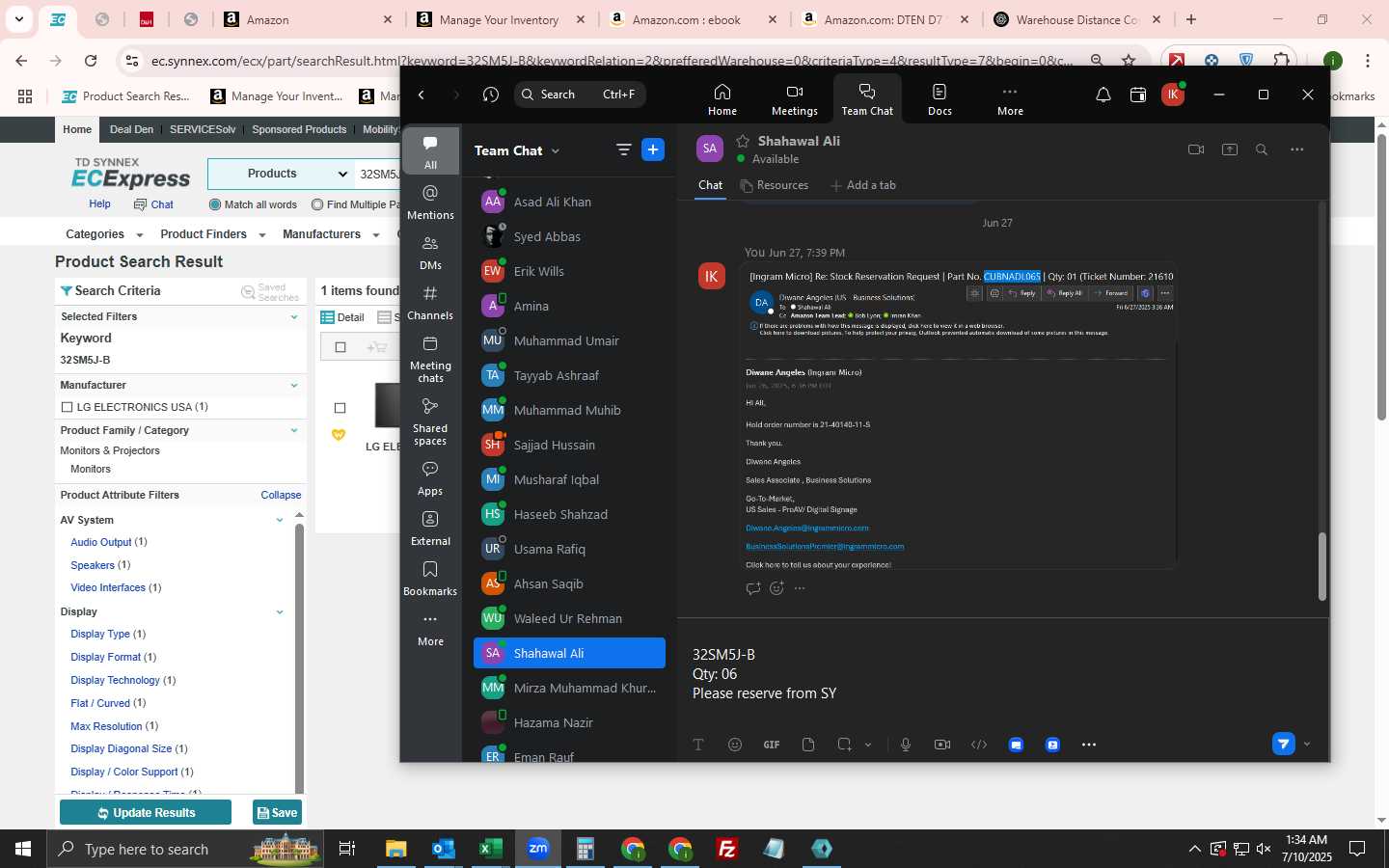Select Chat tab in conversation

tap(711, 185)
